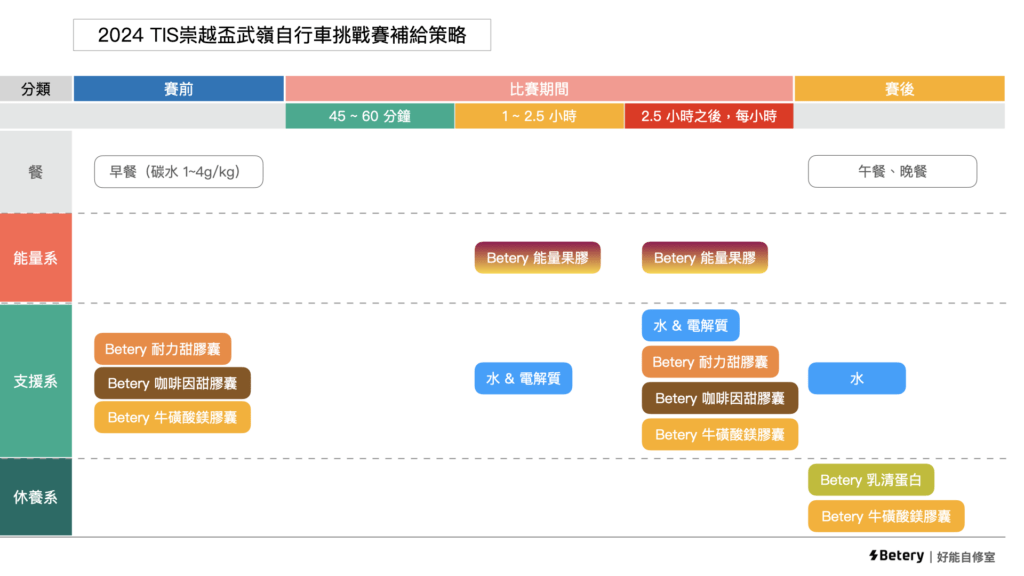Screen dimensions: 1024x576
Task: Toggle the 水 & 電解質 chip in the 2.5 小時 column
Action: point(690,325)
